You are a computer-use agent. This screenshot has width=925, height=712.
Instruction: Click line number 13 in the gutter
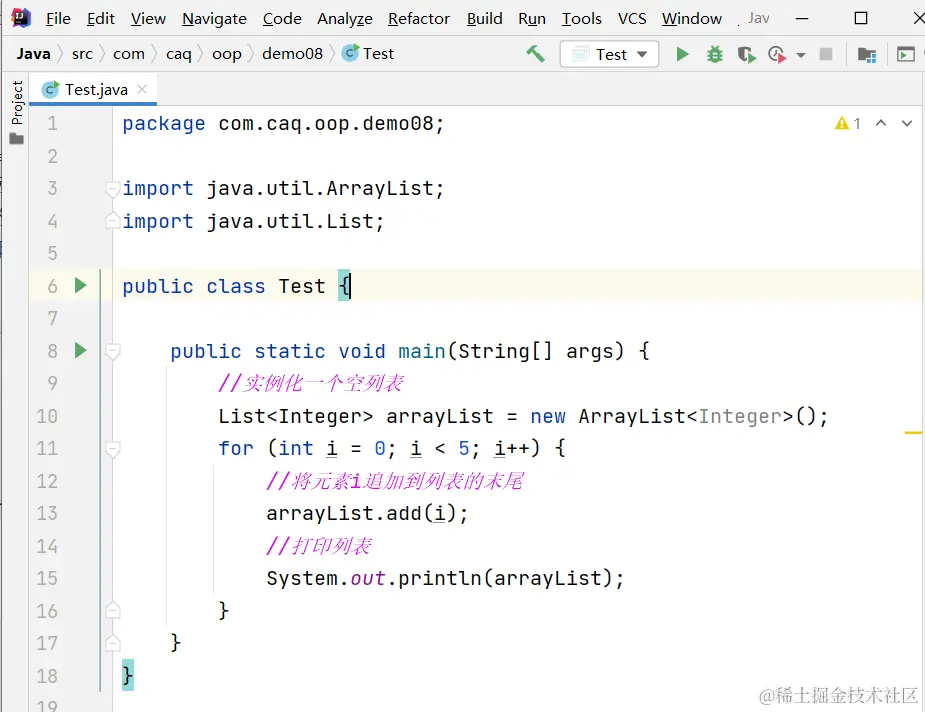click(x=47, y=514)
